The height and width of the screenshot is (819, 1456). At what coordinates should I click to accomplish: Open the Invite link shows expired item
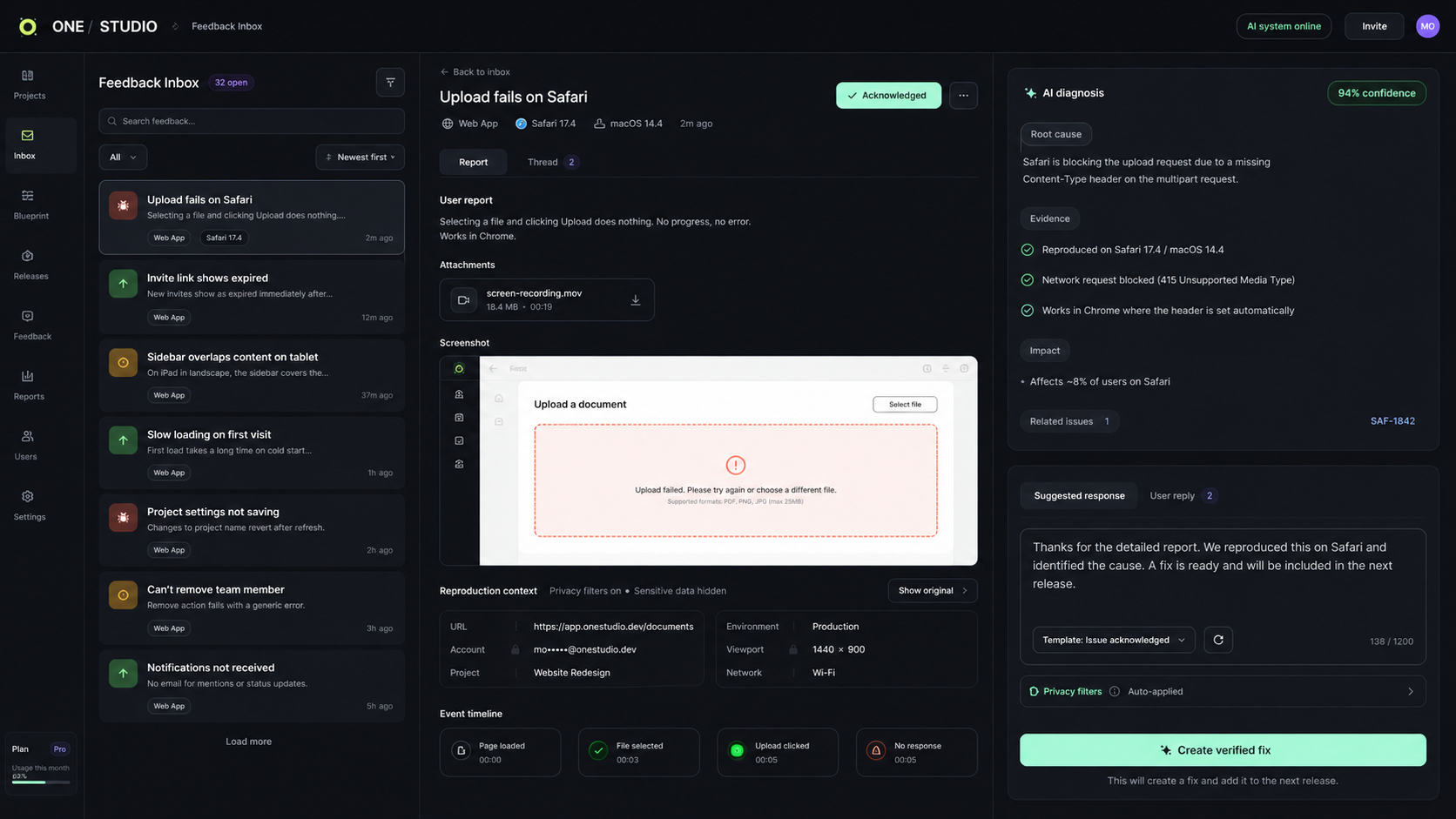(252, 297)
